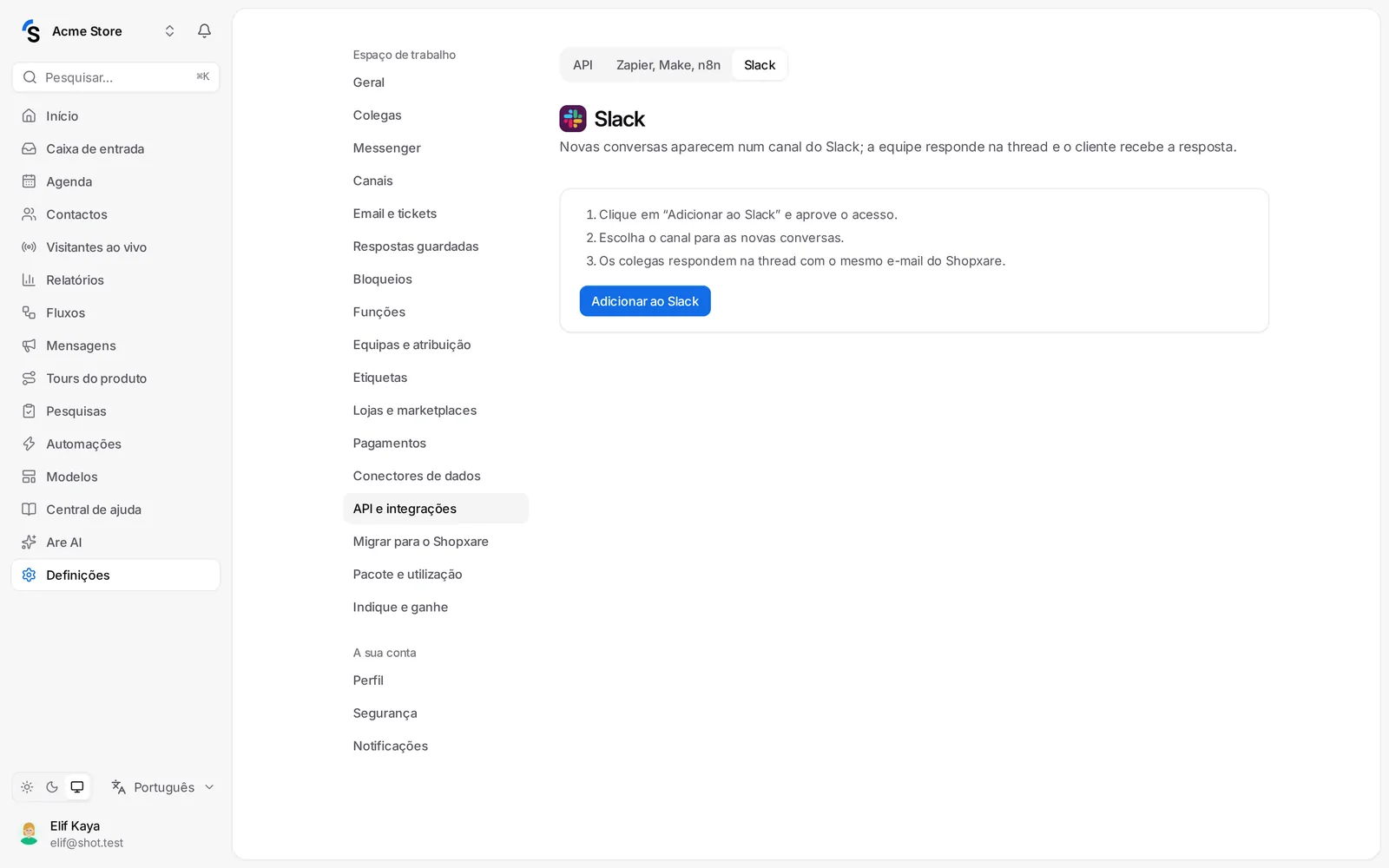Open API e integrações settings
The width and height of the screenshot is (1389, 868).
436,509
